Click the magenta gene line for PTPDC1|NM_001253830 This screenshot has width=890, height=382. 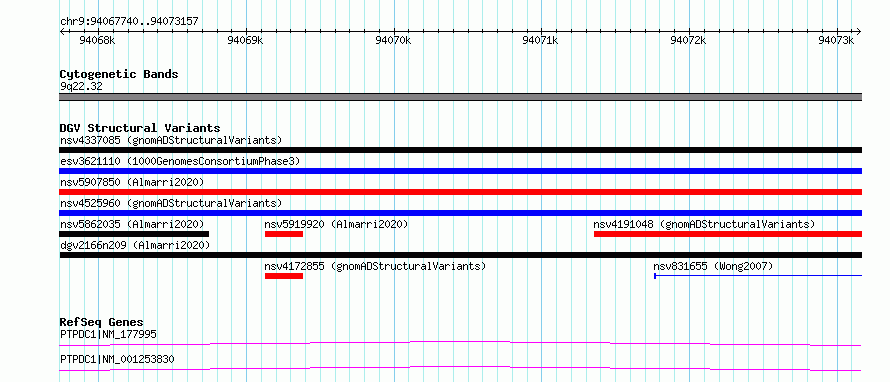[x=461, y=368]
